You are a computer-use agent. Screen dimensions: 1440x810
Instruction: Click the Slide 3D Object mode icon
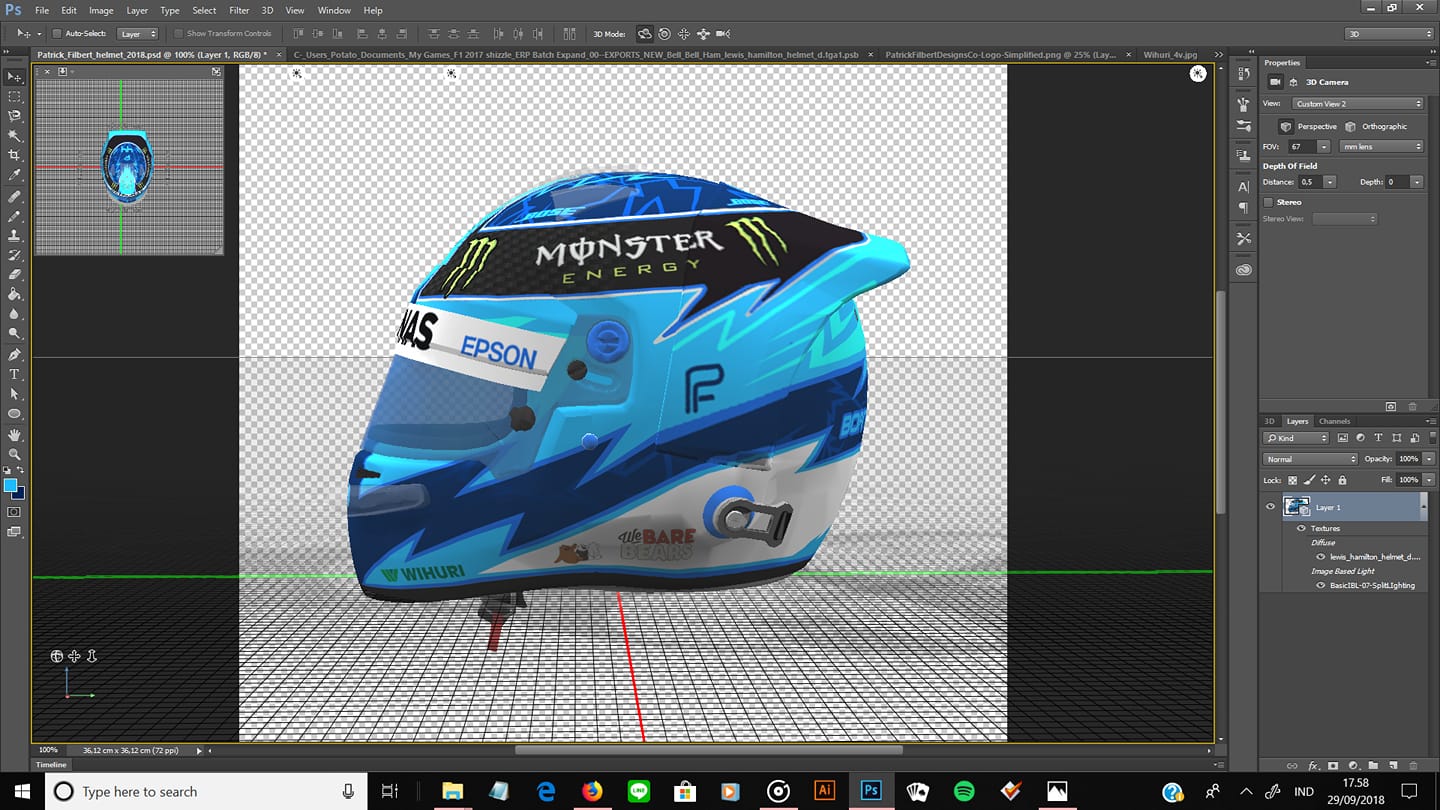click(703, 34)
